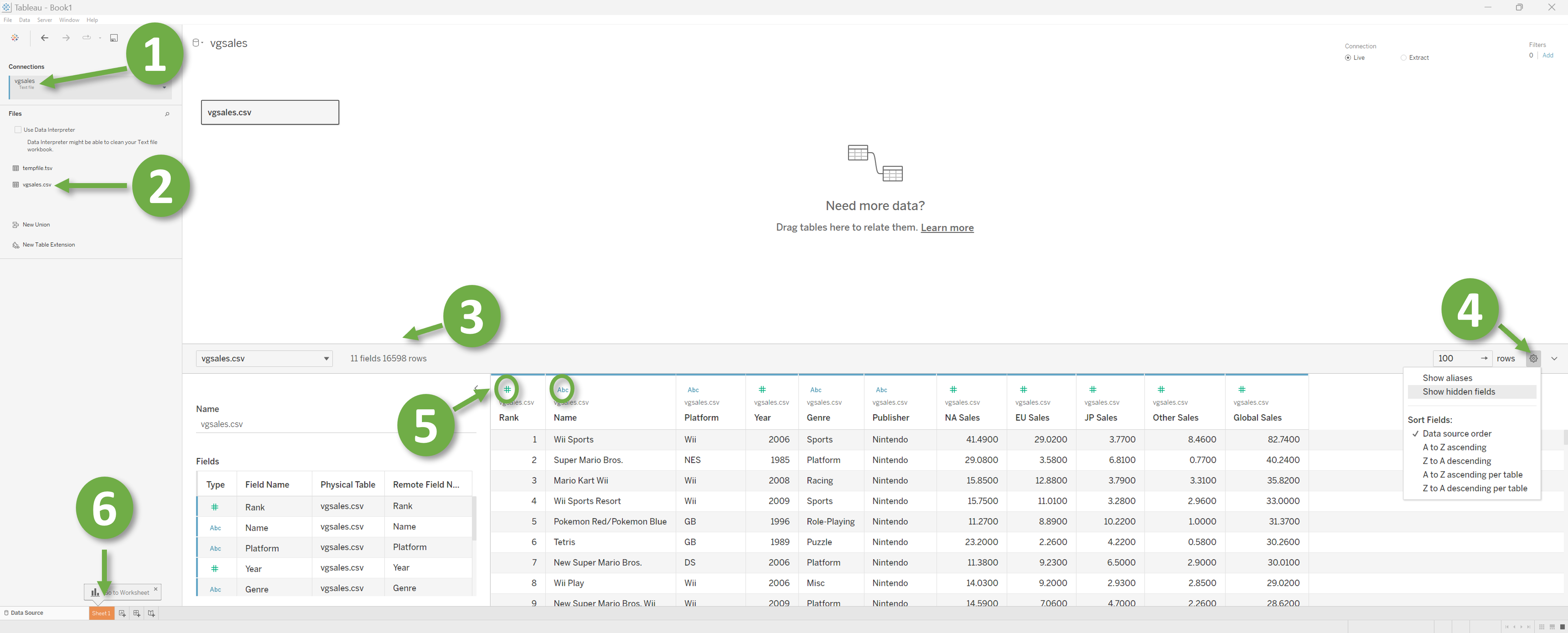Click the show tabs icon in status bar

[x=1562, y=627]
